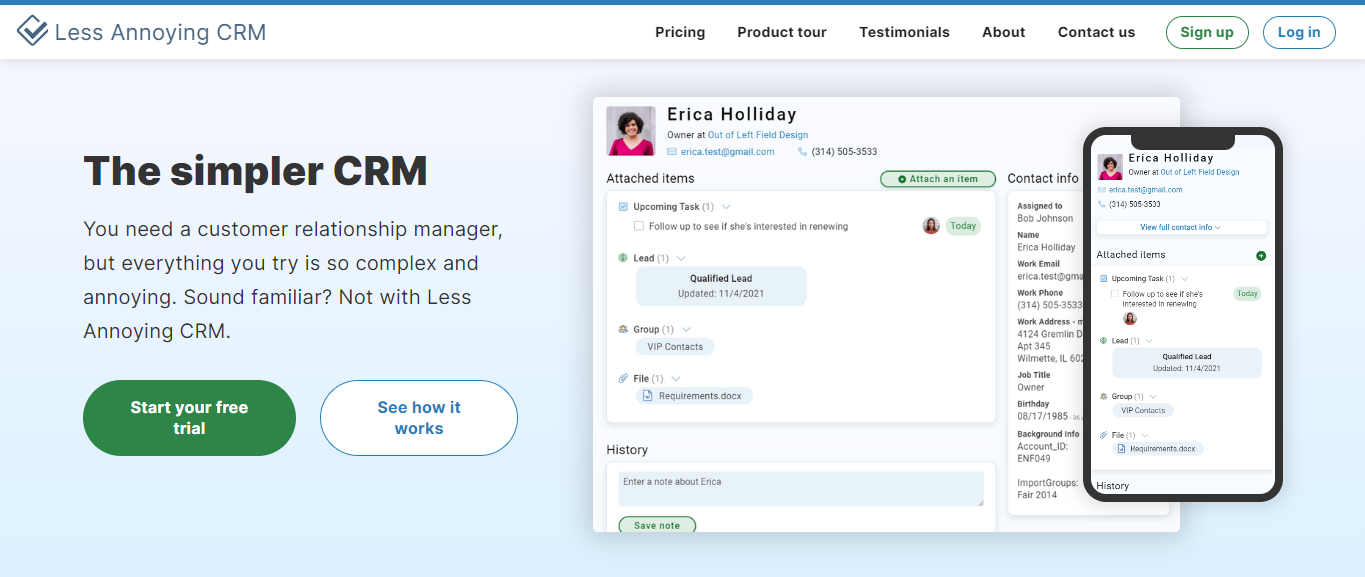Open the Testimonials page from the navigation
This screenshot has width=1365, height=577.
coord(904,32)
